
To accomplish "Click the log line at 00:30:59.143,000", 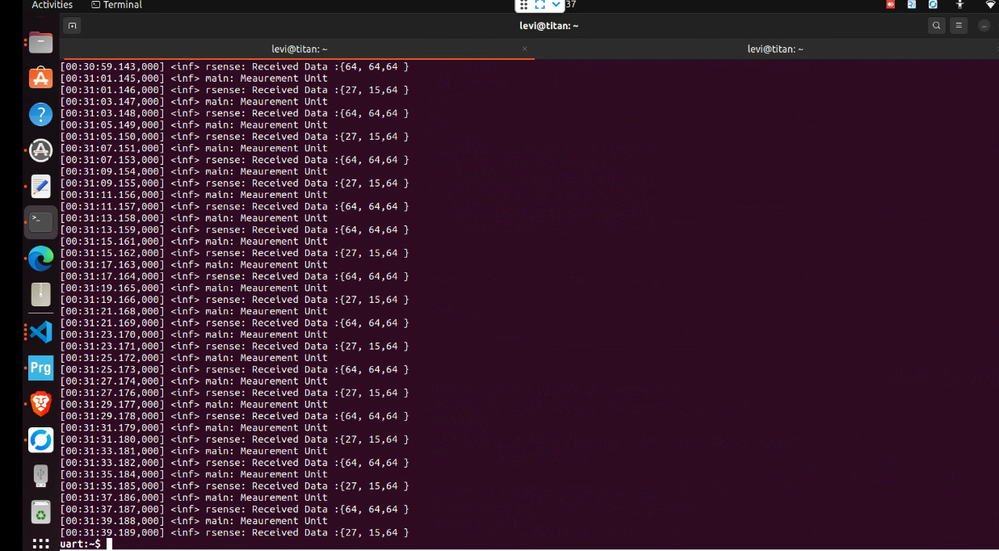I will (234, 66).
